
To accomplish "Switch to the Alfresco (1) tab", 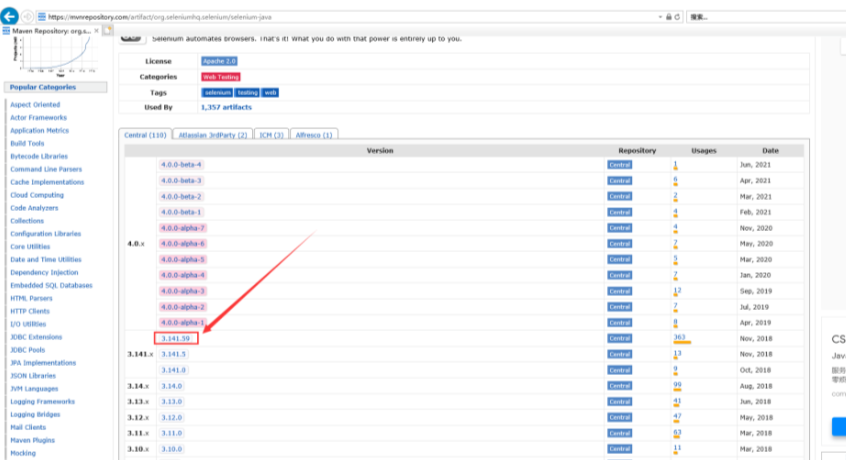I will (x=314, y=135).
